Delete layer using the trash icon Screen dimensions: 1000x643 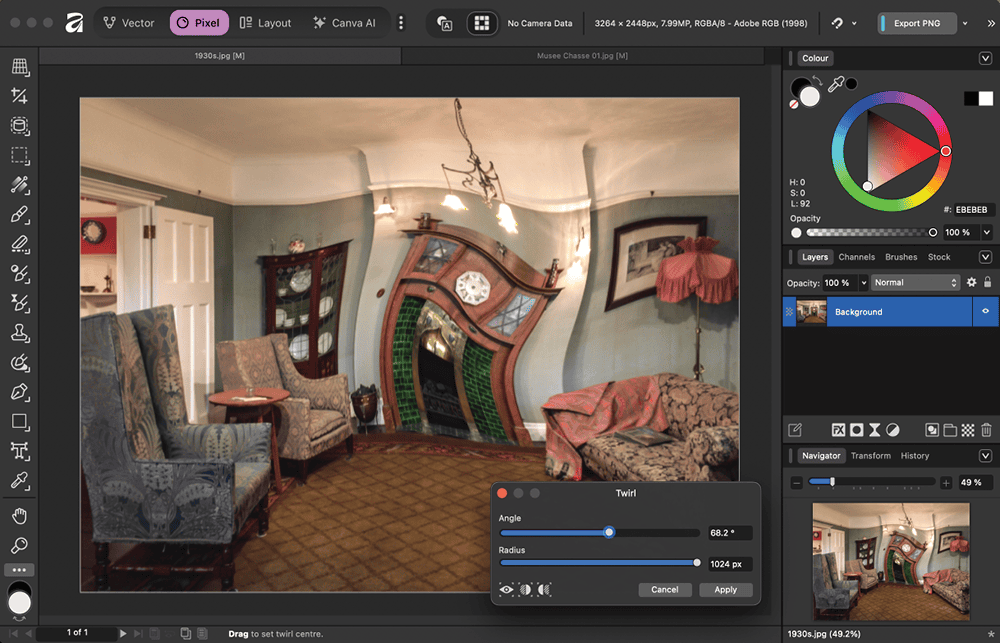tap(986, 430)
